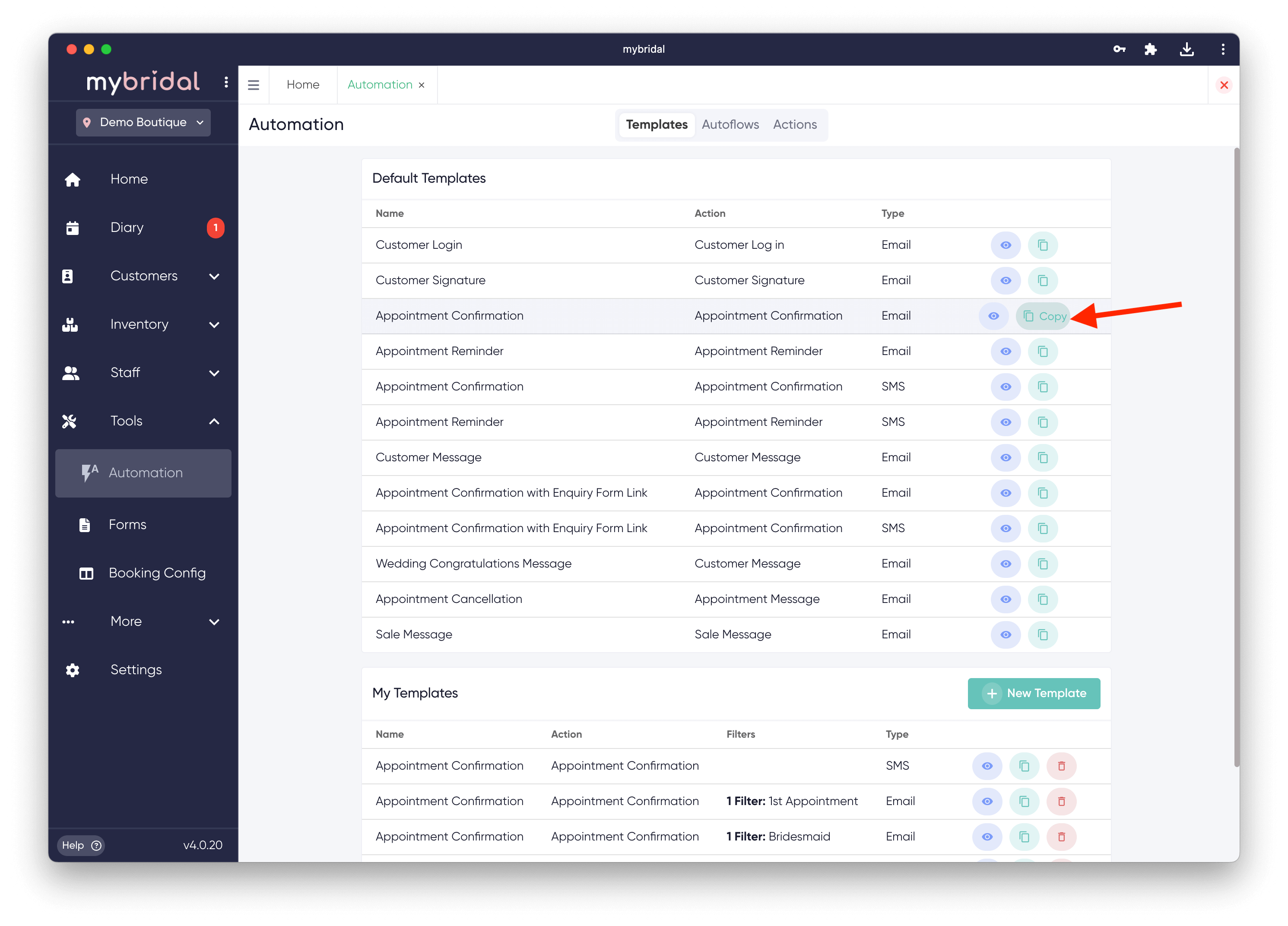1288x926 pixels.
Task: Click the Diary calendar icon in sidebar
Action: click(x=73, y=228)
